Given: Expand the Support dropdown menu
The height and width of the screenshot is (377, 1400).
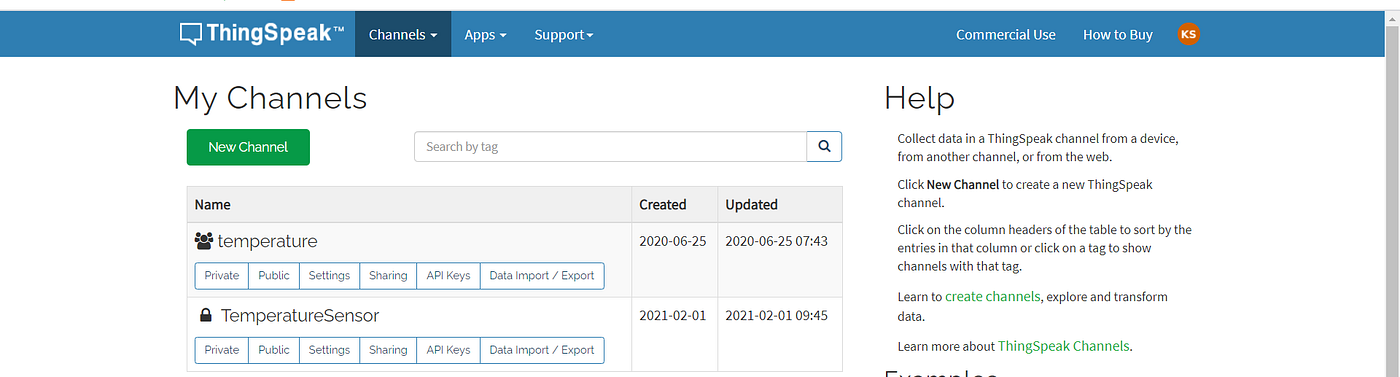Looking at the screenshot, I should click(563, 34).
